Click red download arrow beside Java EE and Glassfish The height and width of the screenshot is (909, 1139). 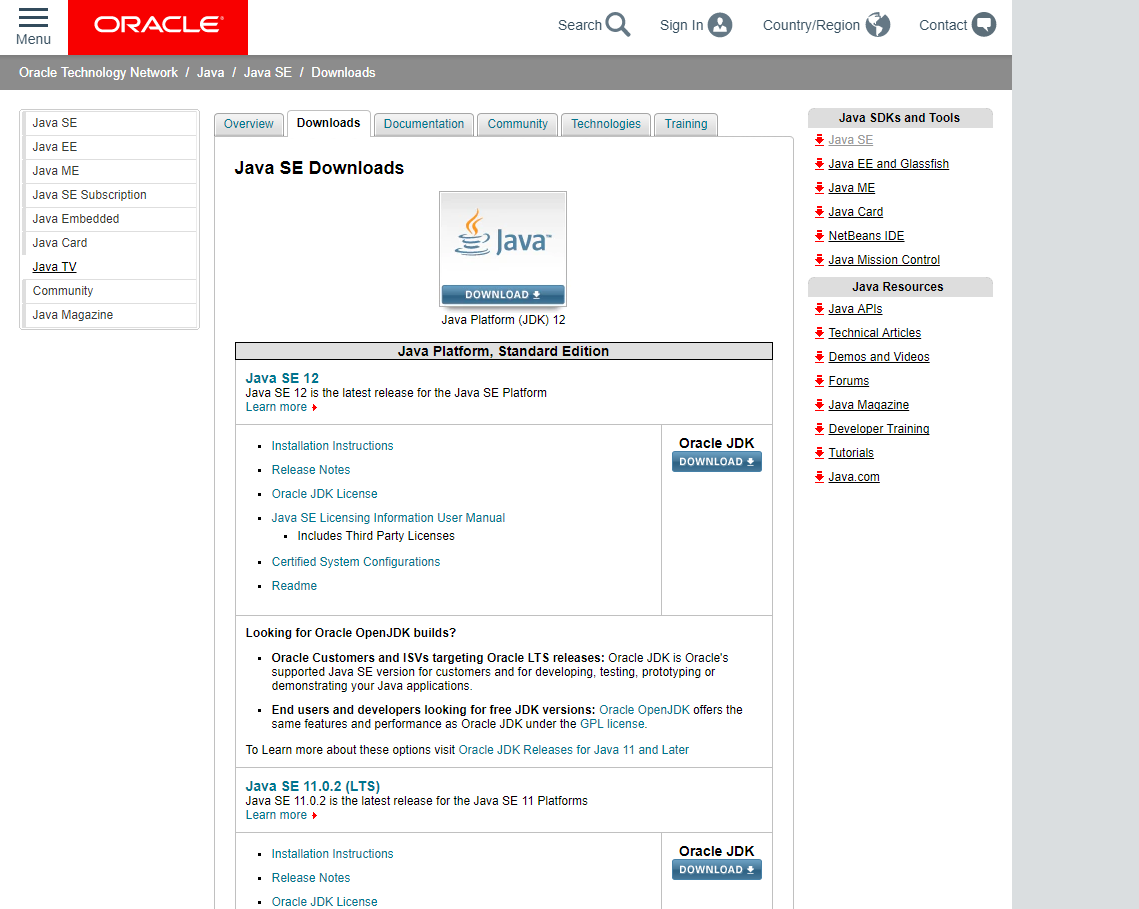[819, 164]
